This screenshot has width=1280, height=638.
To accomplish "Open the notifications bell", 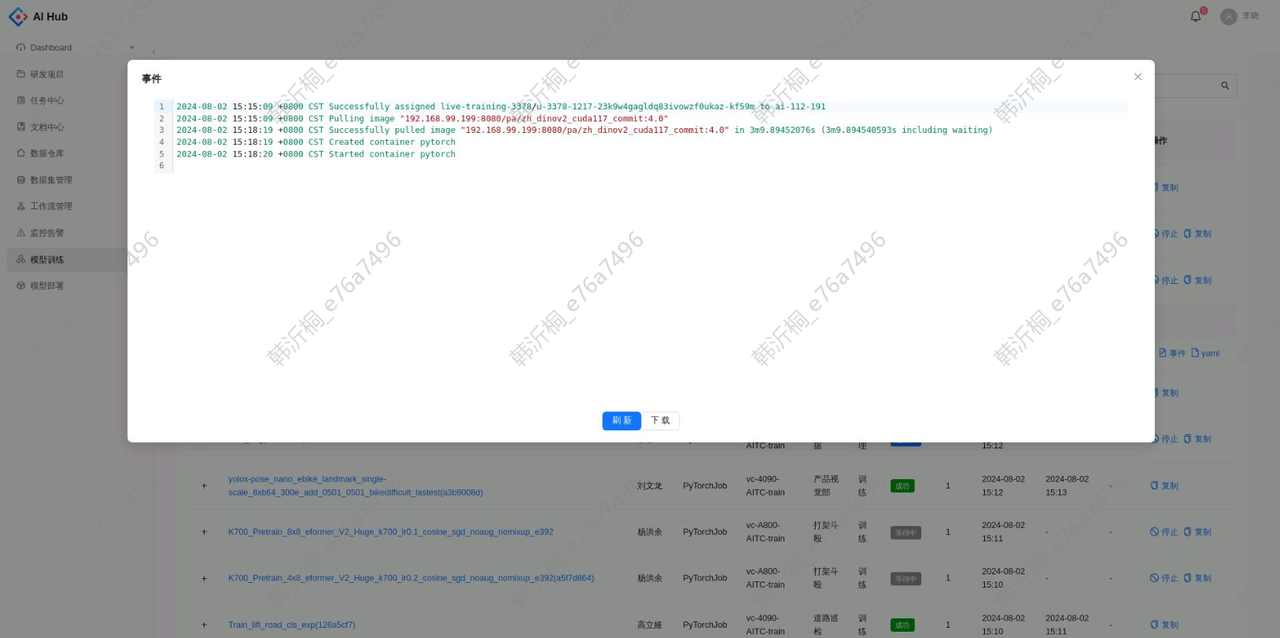I will tap(1195, 16).
